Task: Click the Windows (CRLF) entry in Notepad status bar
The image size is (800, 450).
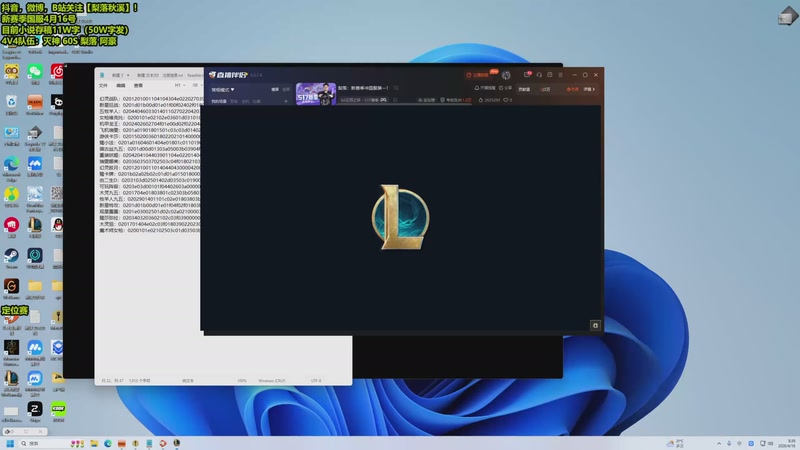Action: (x=271, y=381)
